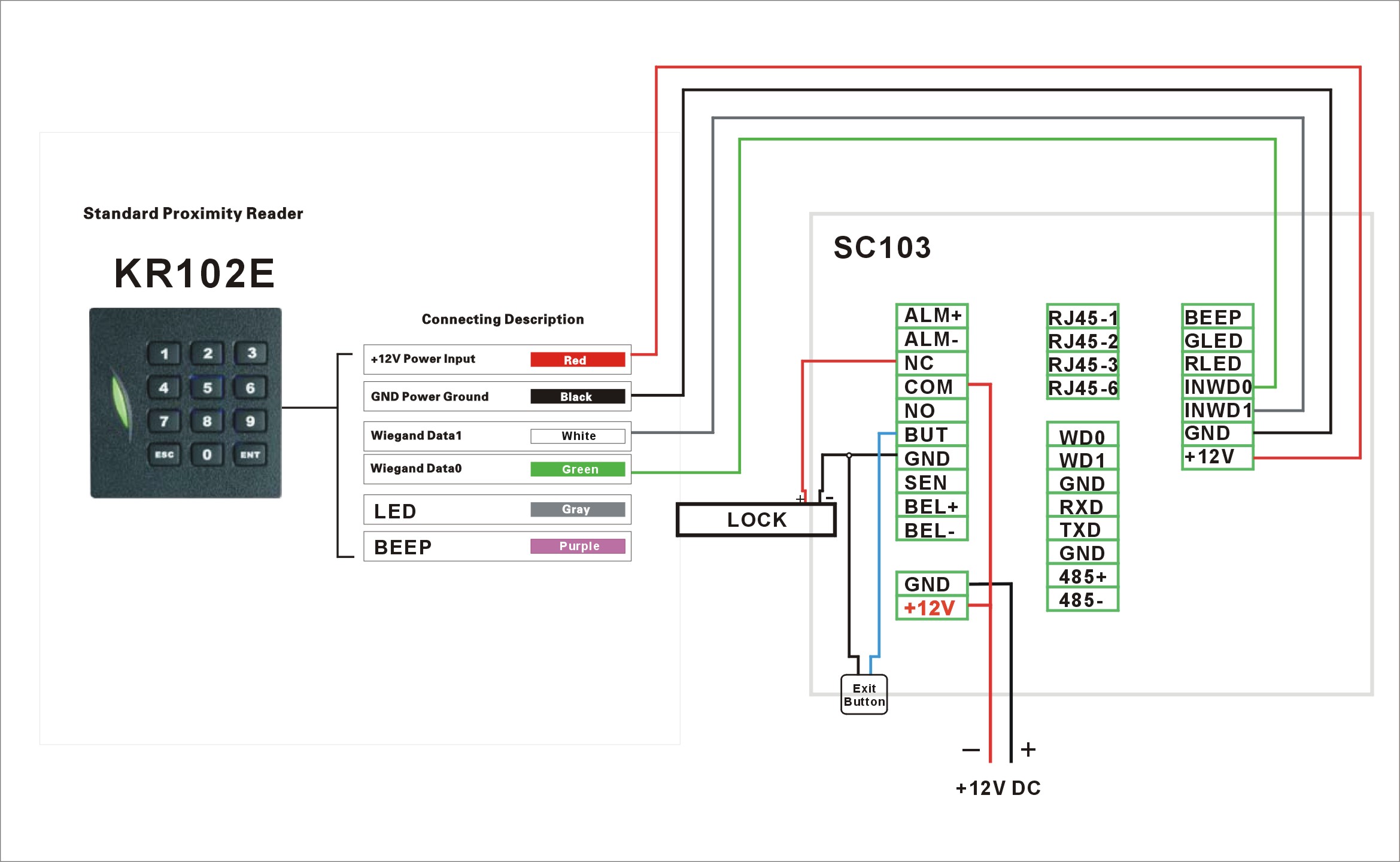Image resolution: width=1400 pixels, height=862 pixels.
Task: Click the "LED" row label
Action: click(x=394, y=511)
